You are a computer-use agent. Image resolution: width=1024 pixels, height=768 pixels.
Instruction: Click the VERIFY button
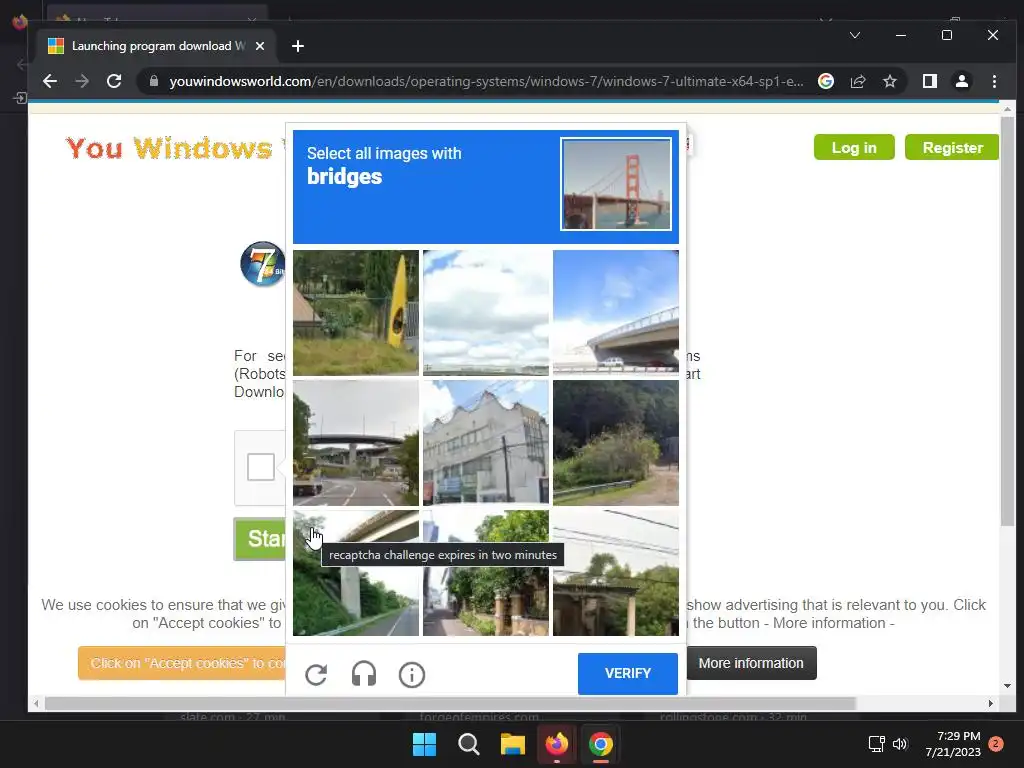628,673
